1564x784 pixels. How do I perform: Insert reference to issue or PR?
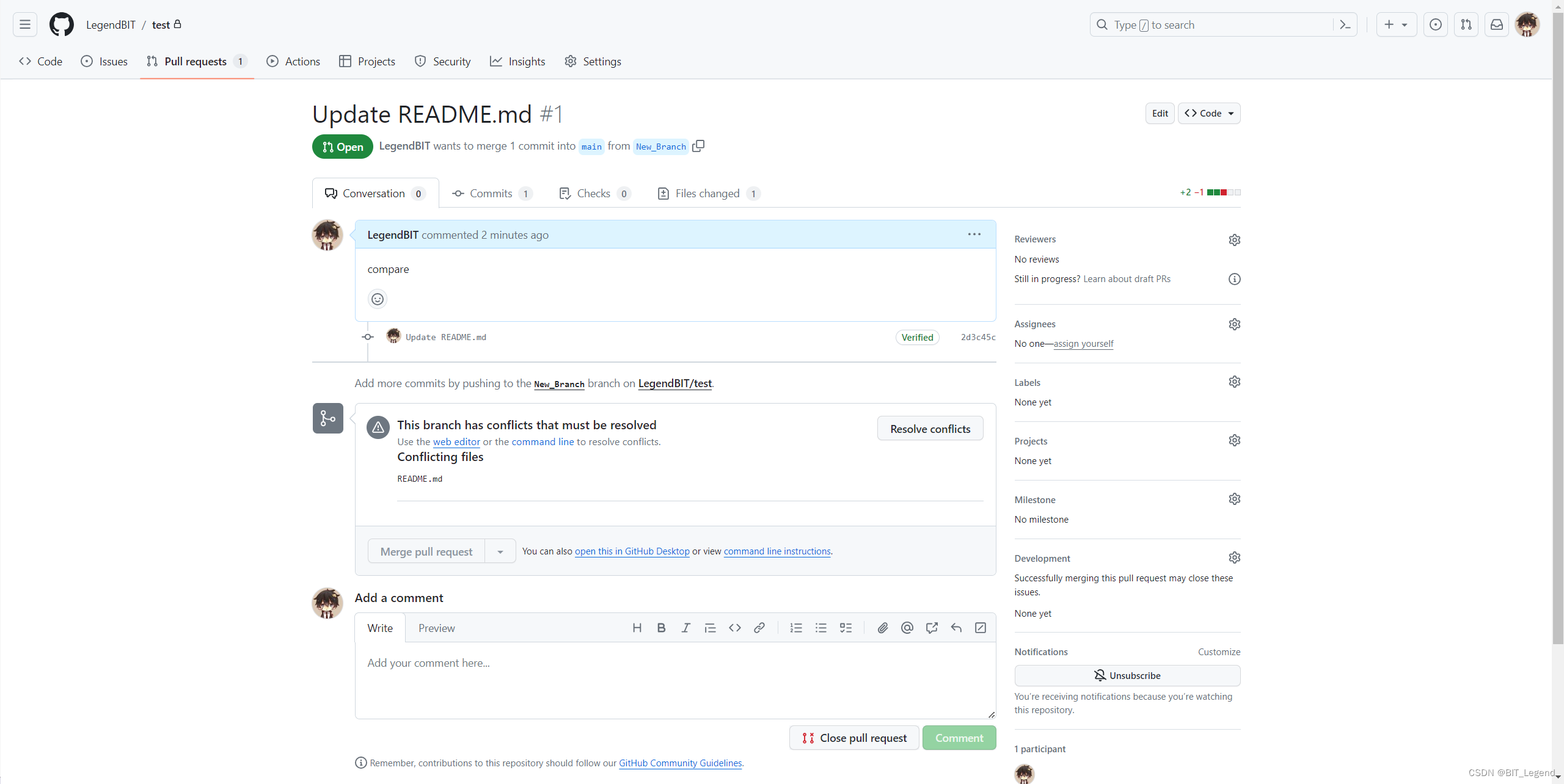[932, 628]
